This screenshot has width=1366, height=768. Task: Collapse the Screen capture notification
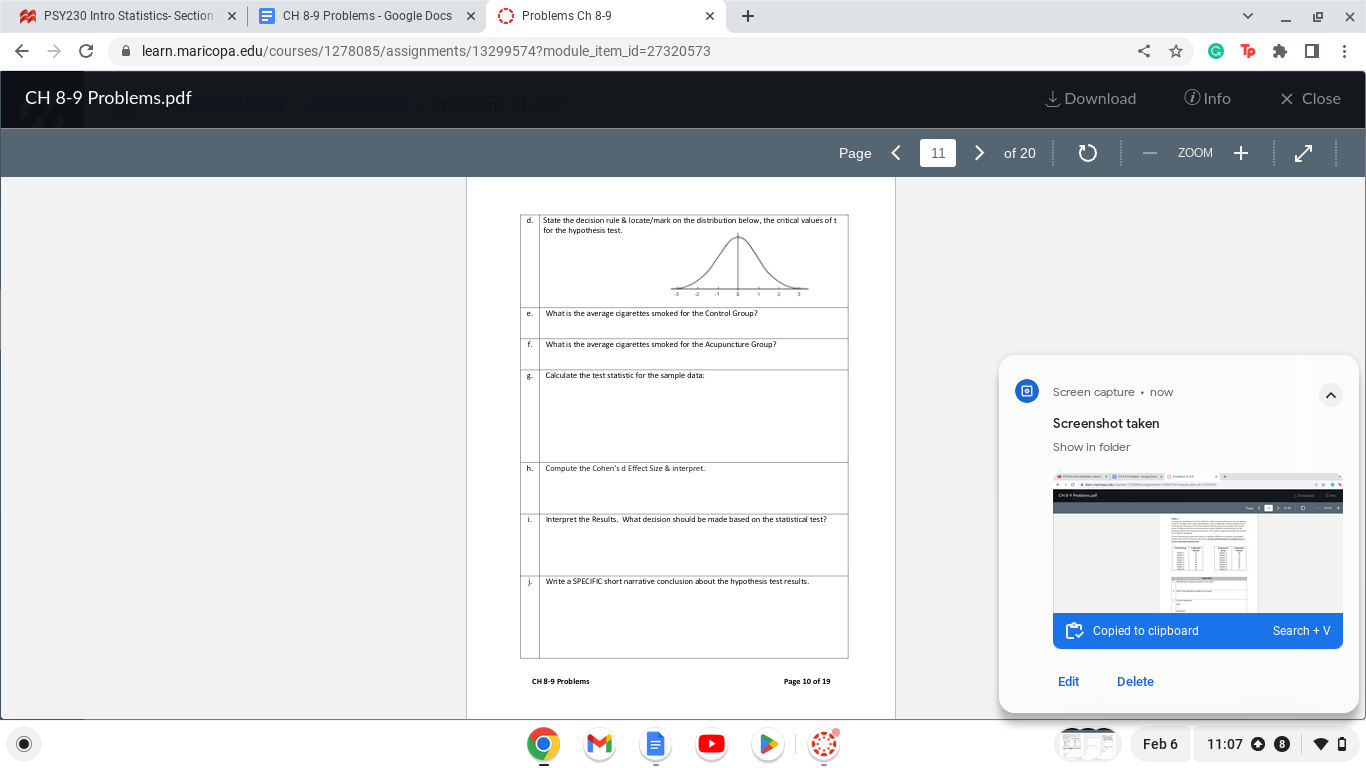[1331, 394]
